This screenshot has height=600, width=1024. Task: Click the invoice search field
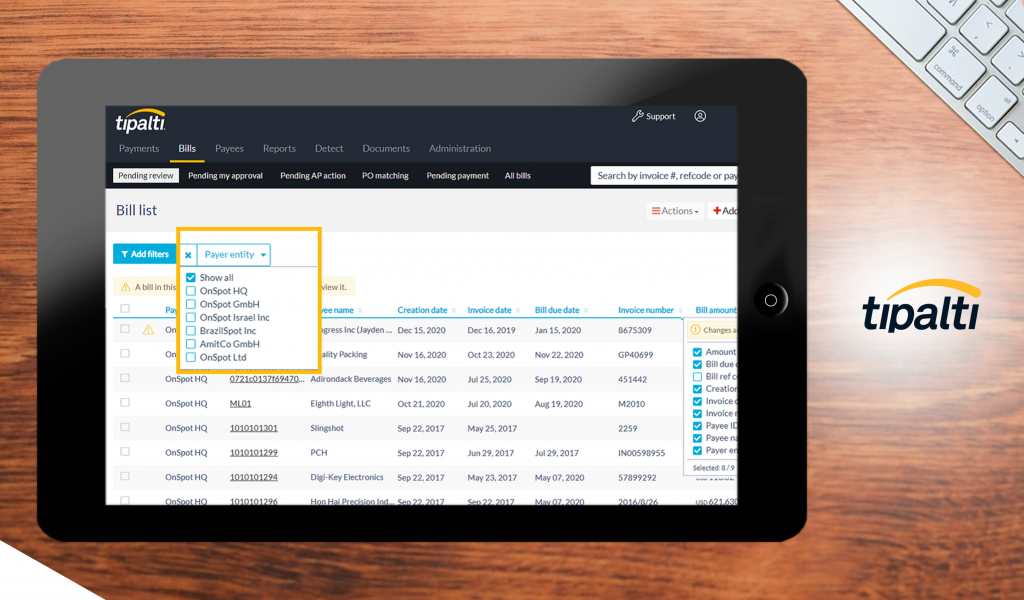[664, 176]
